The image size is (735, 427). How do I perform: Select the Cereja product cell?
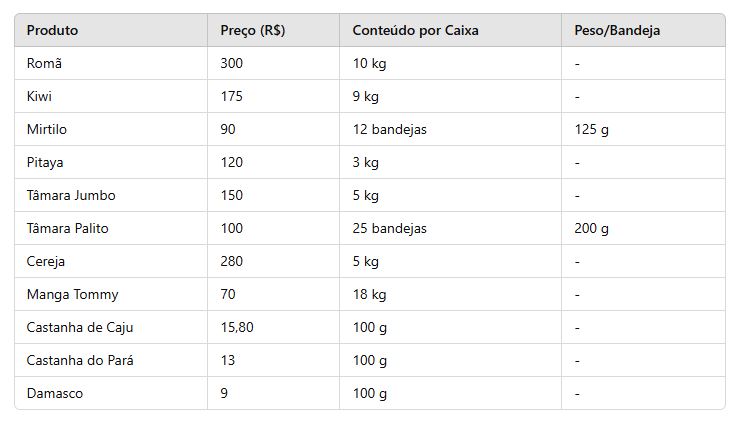click(46, 261)
